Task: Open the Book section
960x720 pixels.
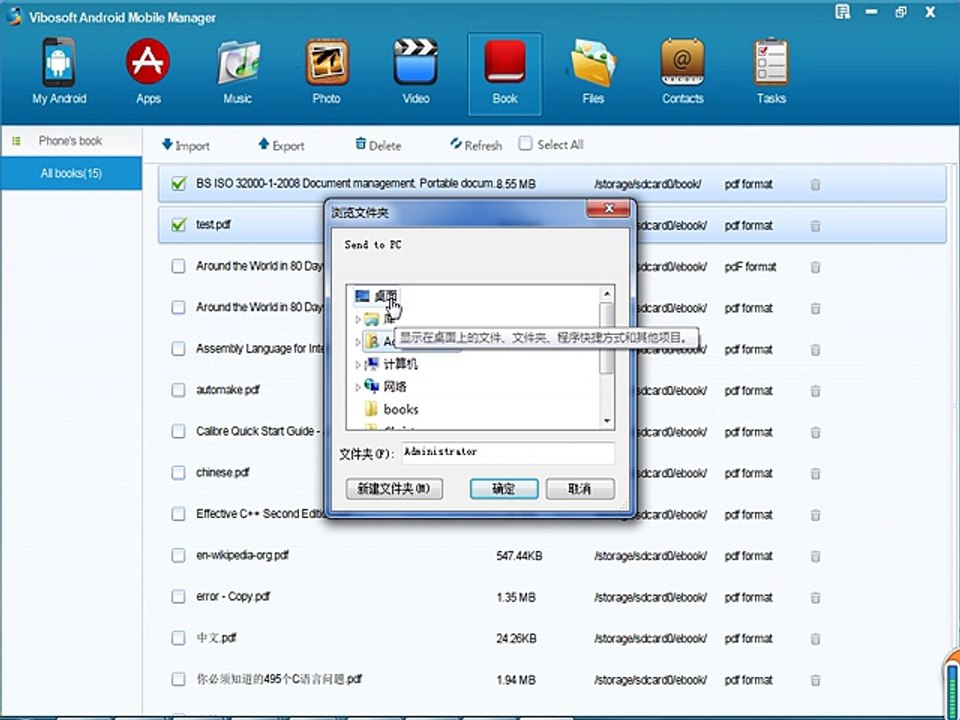Action: click(x=504, y=73)
